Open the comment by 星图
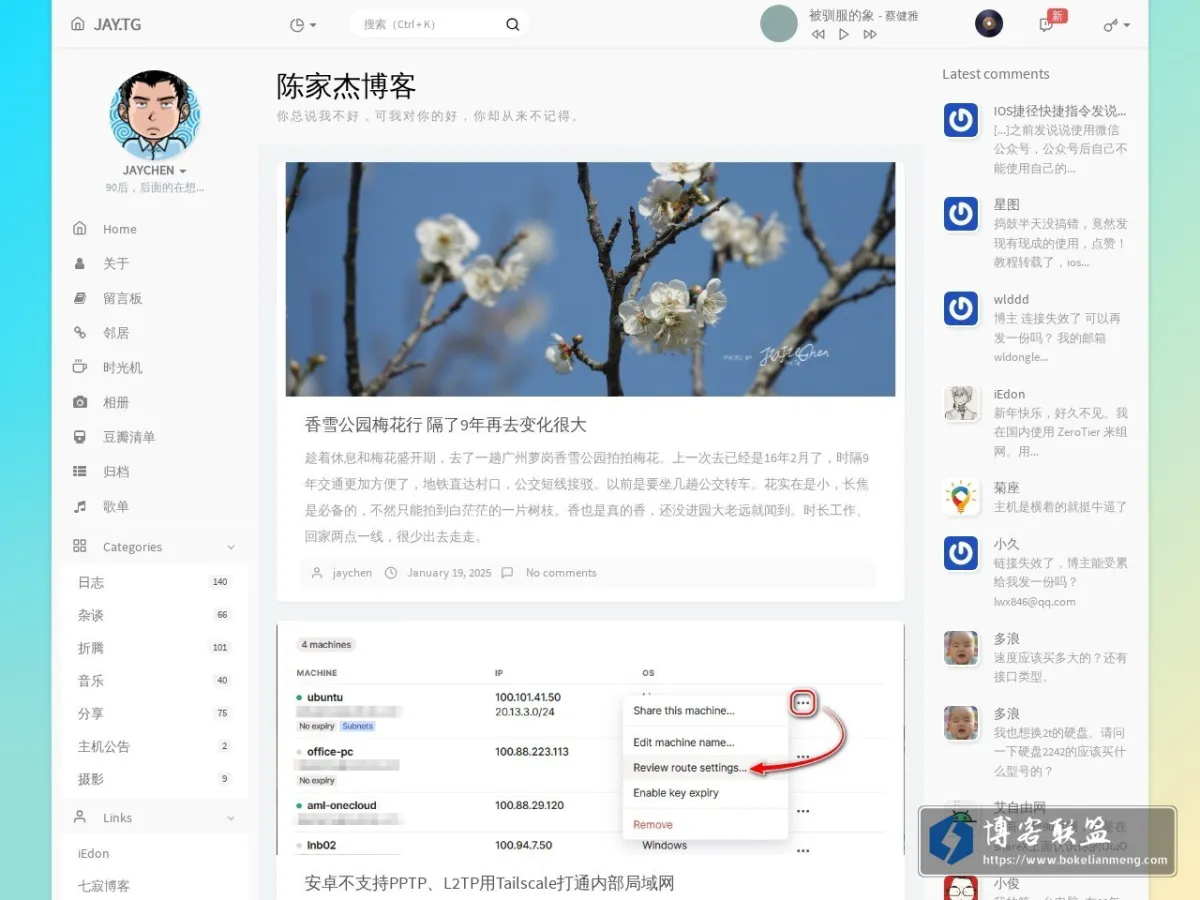The image size is (1200, 900). [x=1007, y=204]
